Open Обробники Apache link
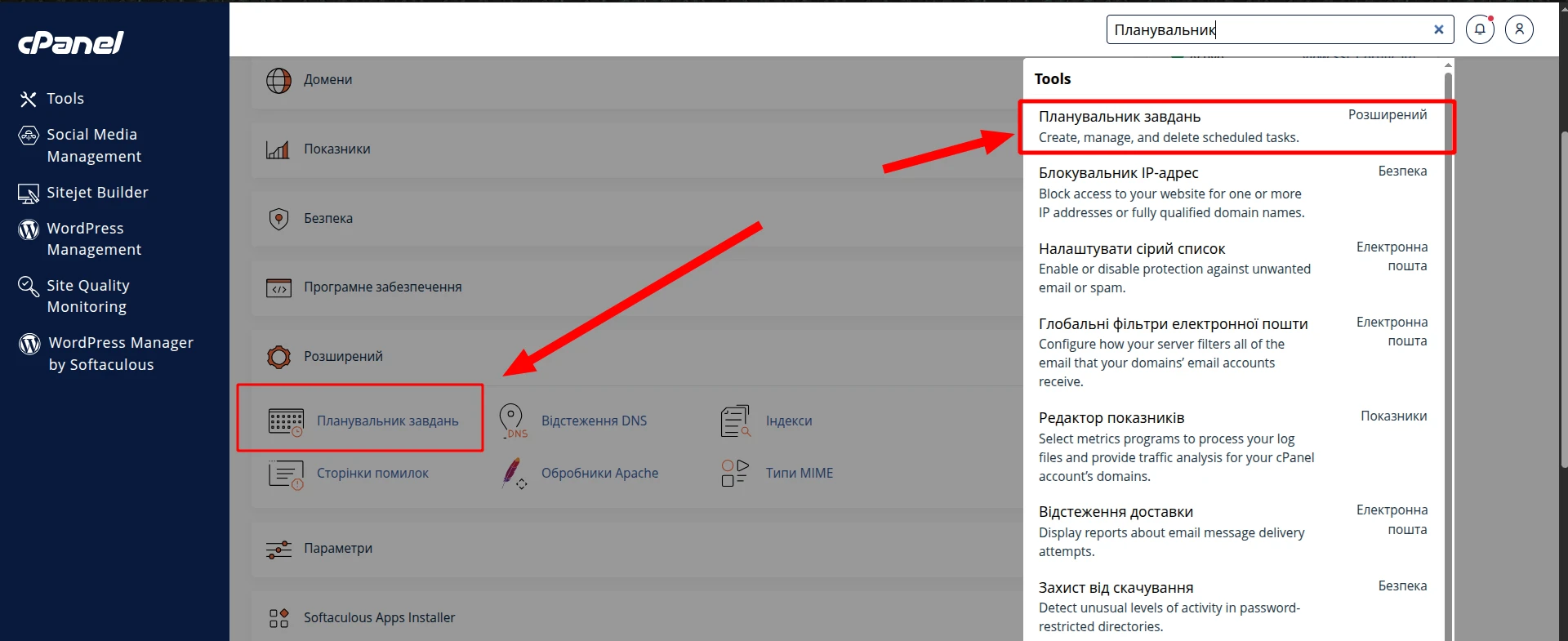Viewport: 1568px width, 641px height. pos(599,474)
